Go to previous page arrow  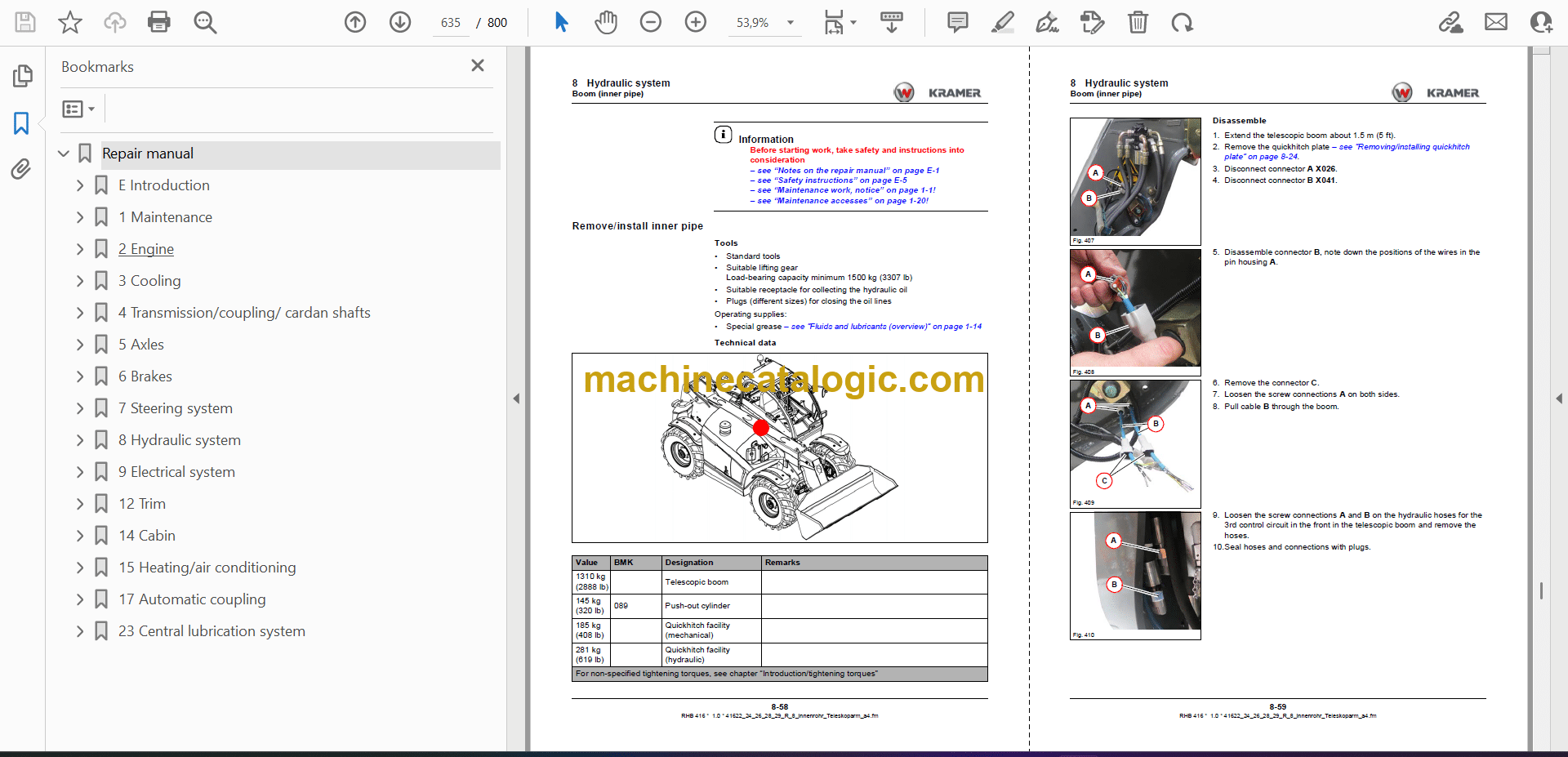point(355,22)
